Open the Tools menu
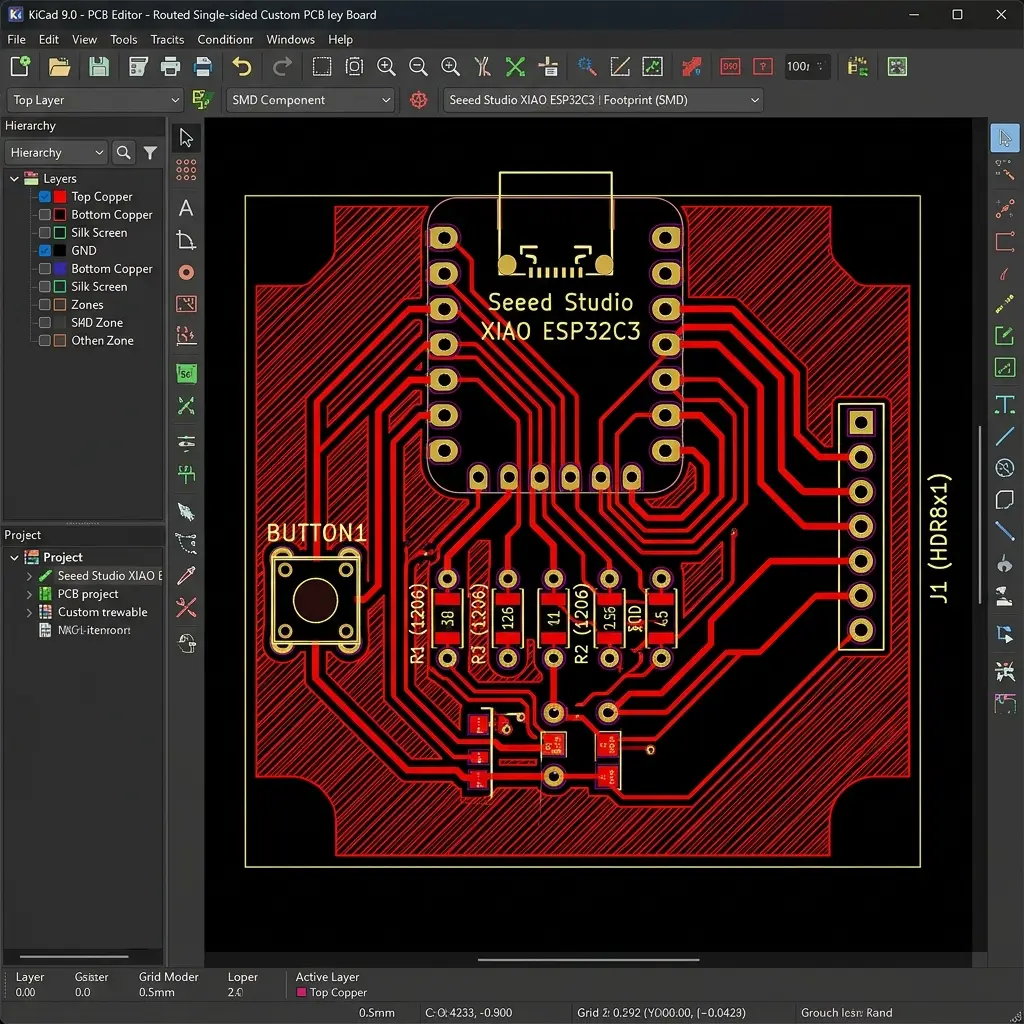 (123, 39)
